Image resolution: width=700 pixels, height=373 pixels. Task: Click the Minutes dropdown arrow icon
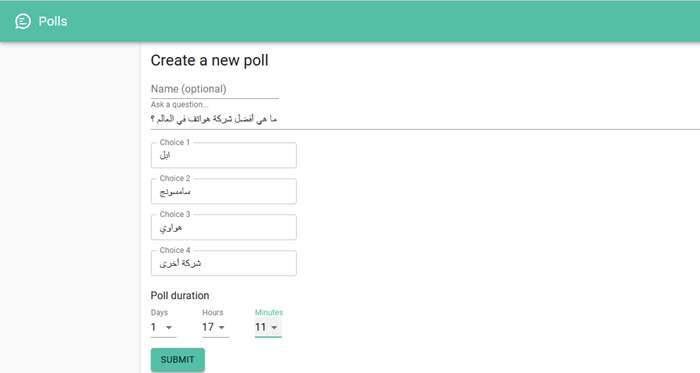(274, 327)
